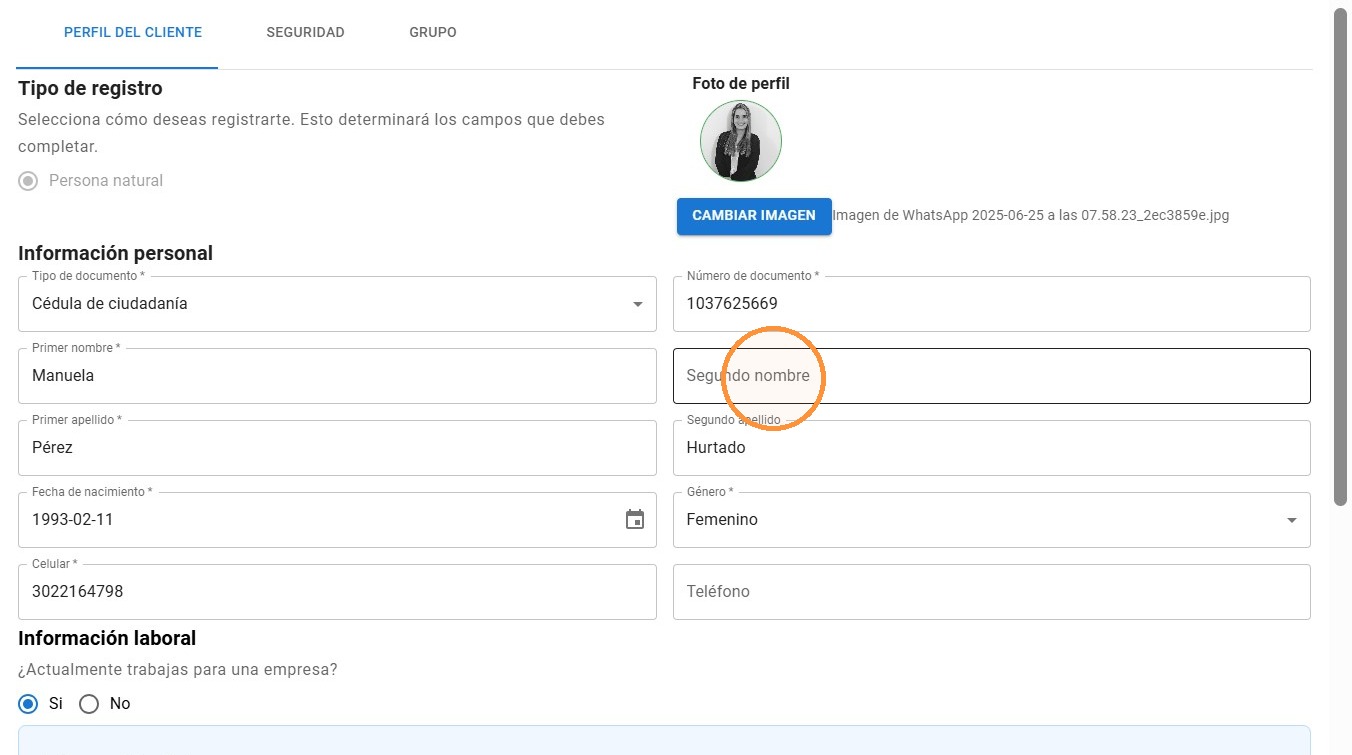Choose the No radio option
The image size is (1352, 755).
pos(89,704)
